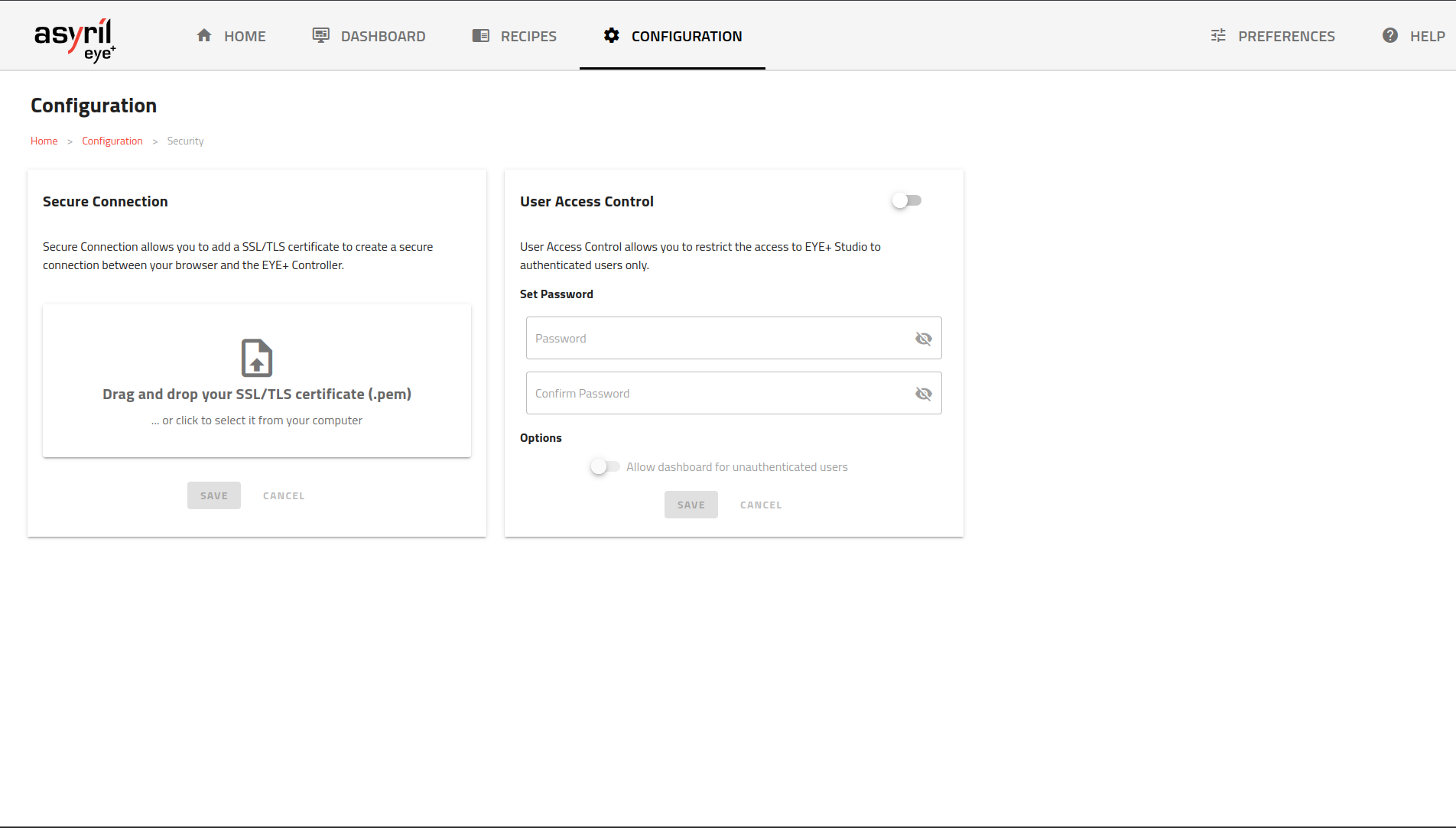The image size is (1456, 828).
Task: Open Preferences using the sliders icon
Action: click(x=1217, y=35)
